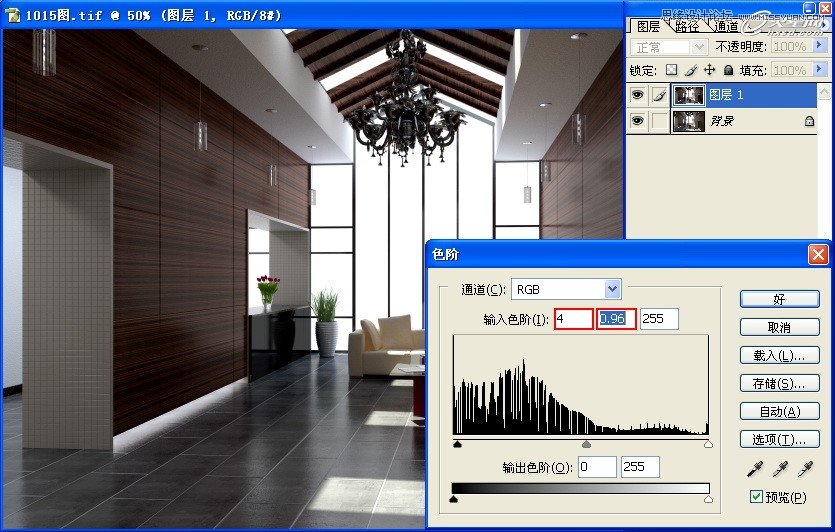This screenshot has width=835, height=532.
Task: Select the 背景 layer name
Action: 722,121
